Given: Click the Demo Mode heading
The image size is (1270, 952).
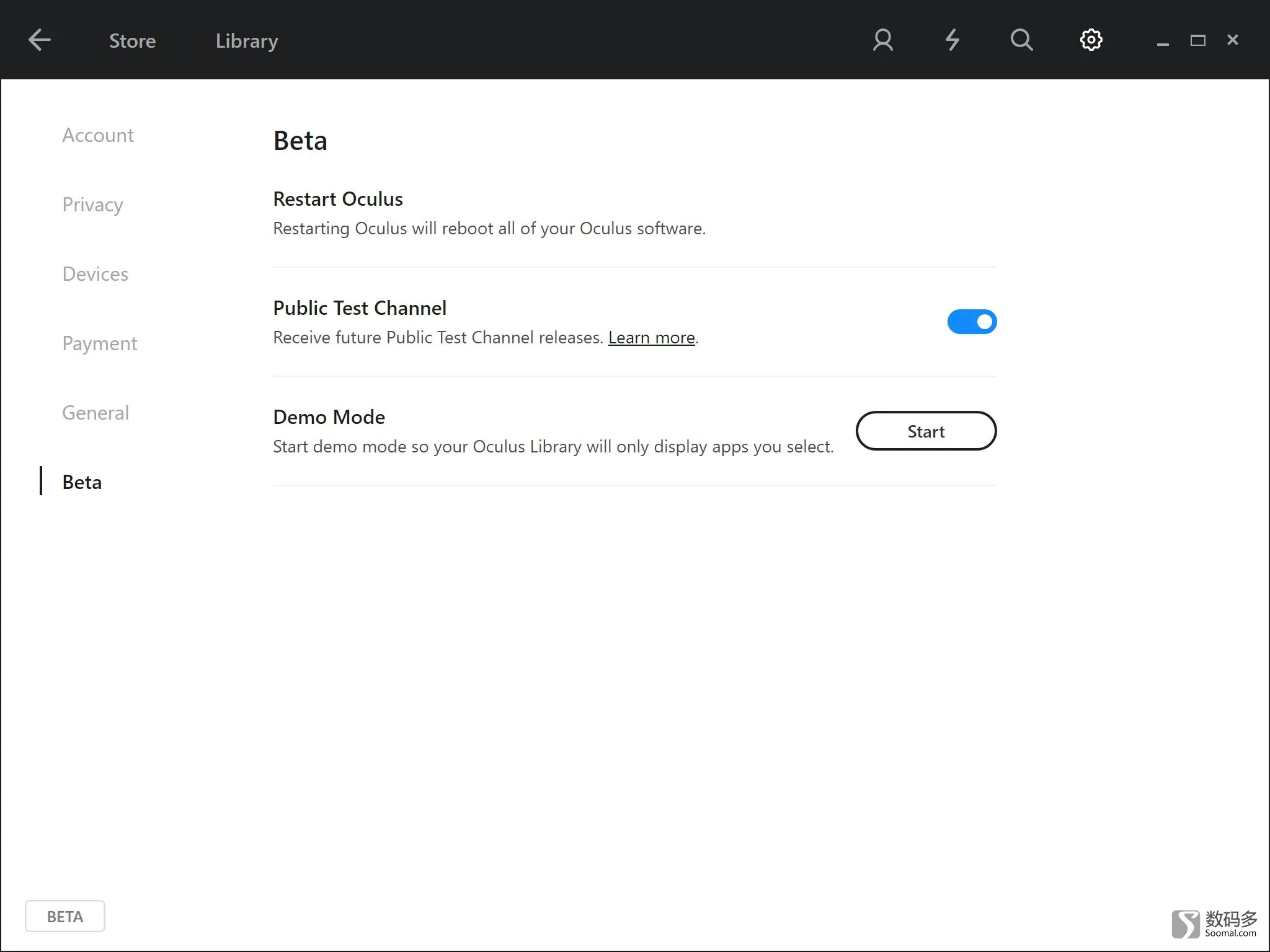Looking at the screenshot, I should tap(329, 417).
